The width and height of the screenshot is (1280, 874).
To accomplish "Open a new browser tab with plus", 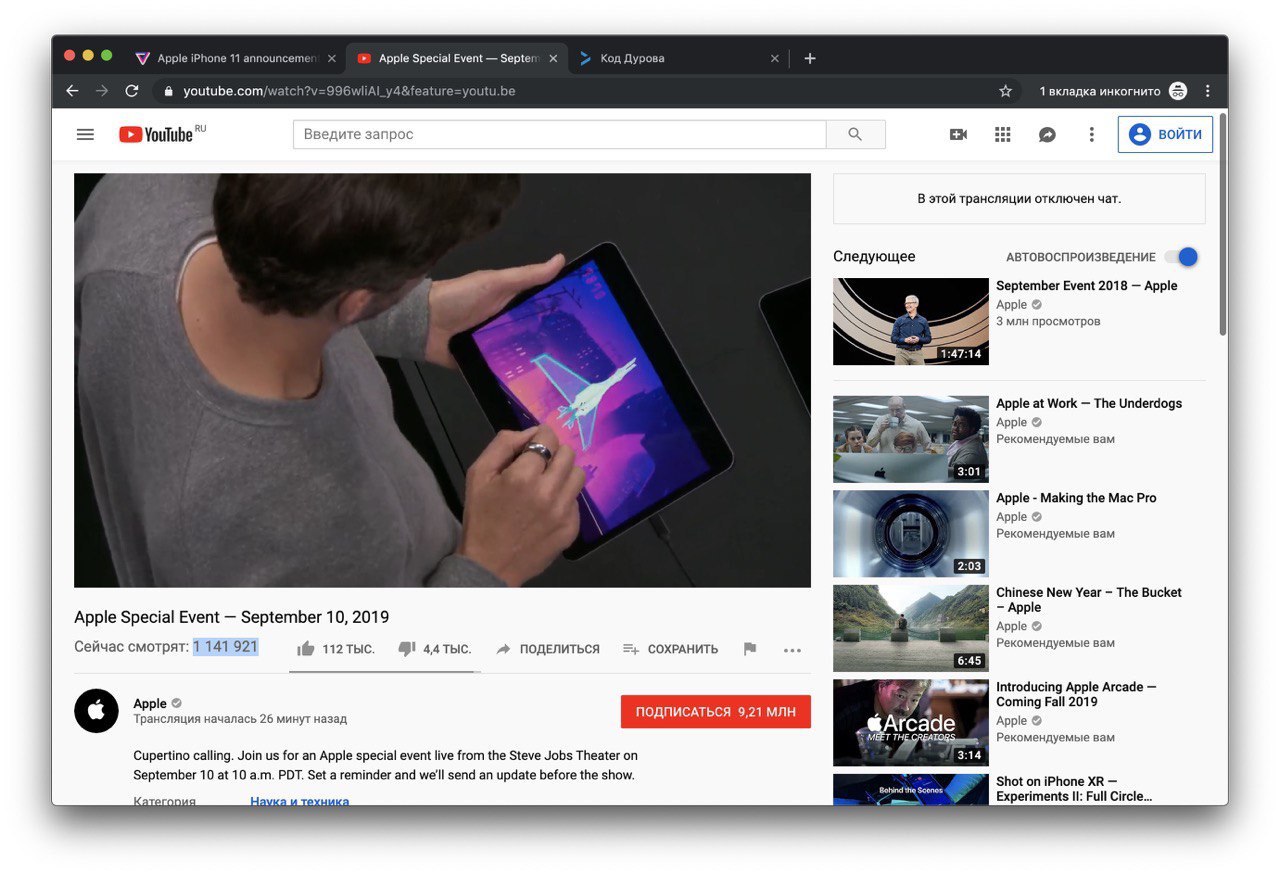I will pos(810,58).
